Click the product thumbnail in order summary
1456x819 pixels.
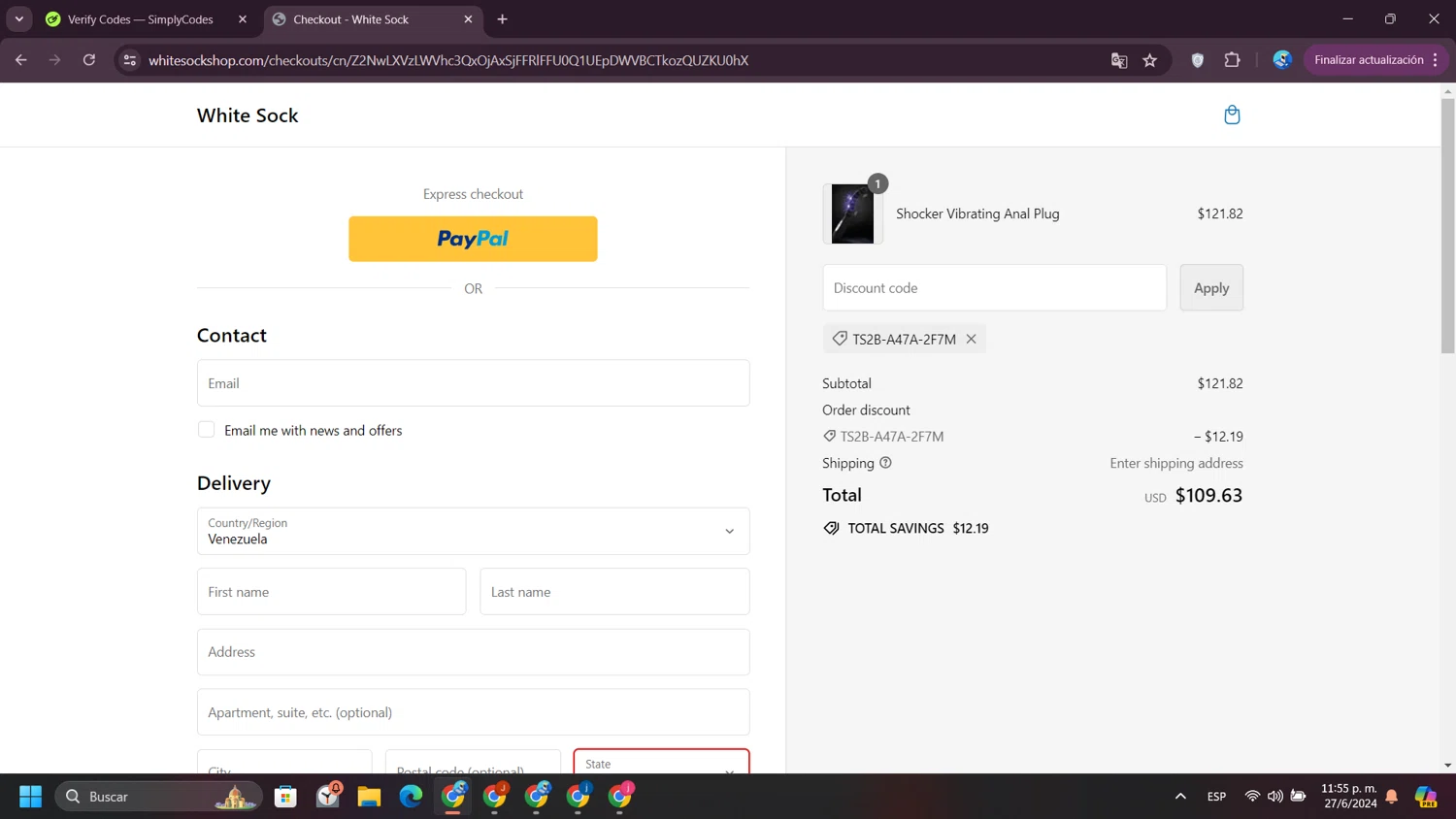[x=853, y=213]
